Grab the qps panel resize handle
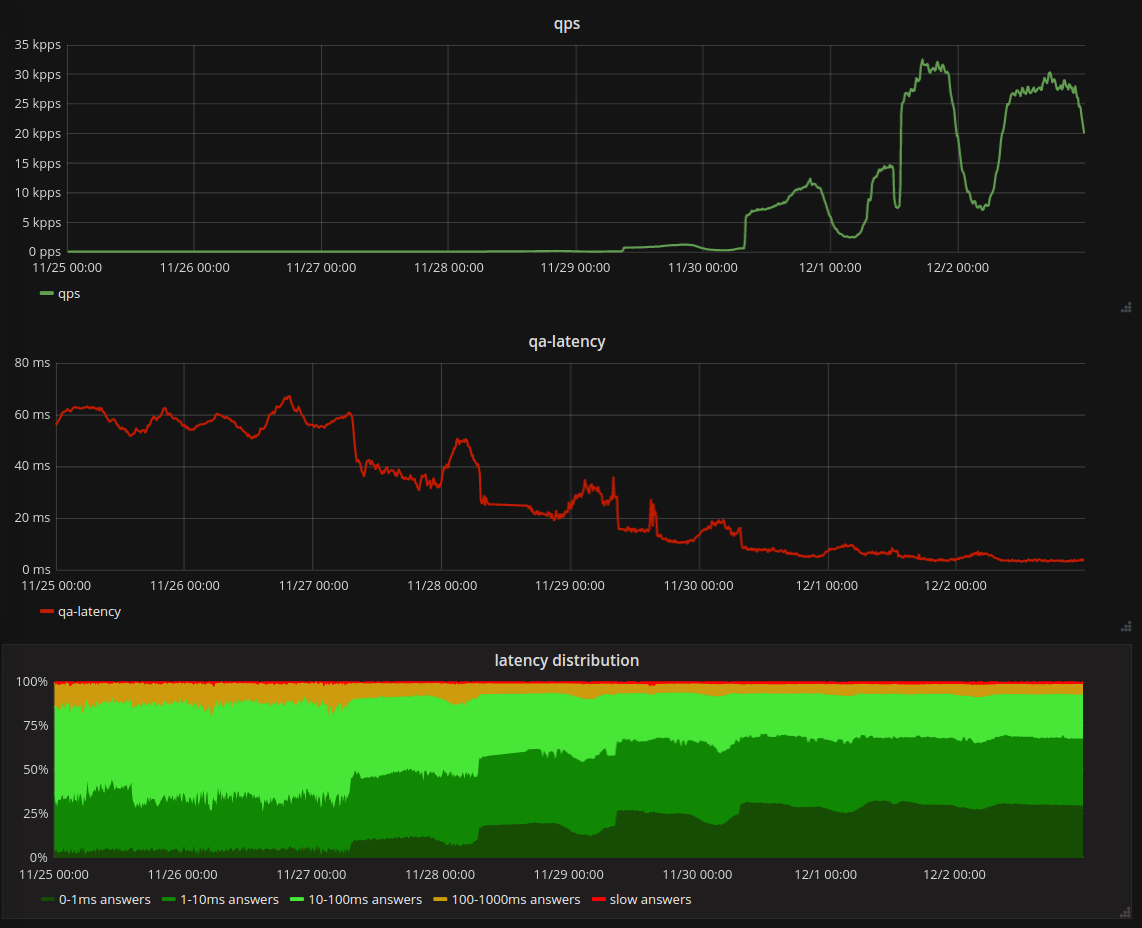 pos(1125,308)
